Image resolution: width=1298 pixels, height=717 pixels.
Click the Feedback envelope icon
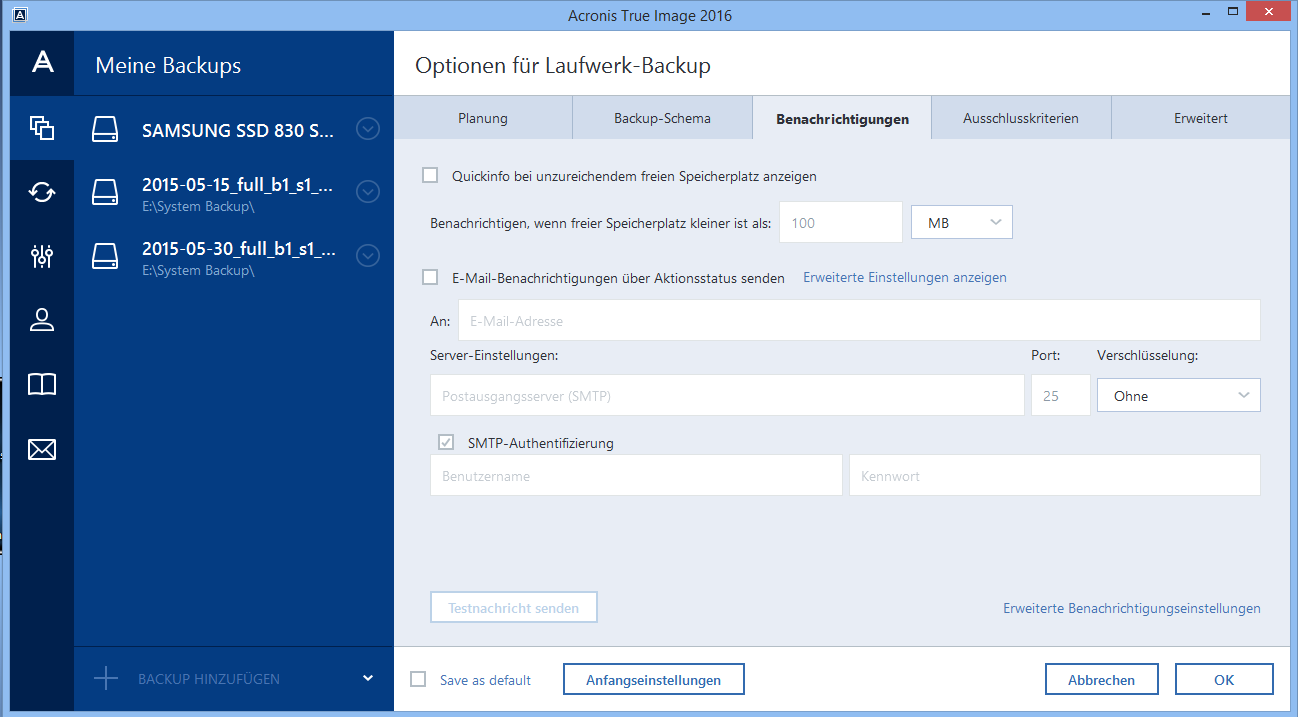pos(41,450)
